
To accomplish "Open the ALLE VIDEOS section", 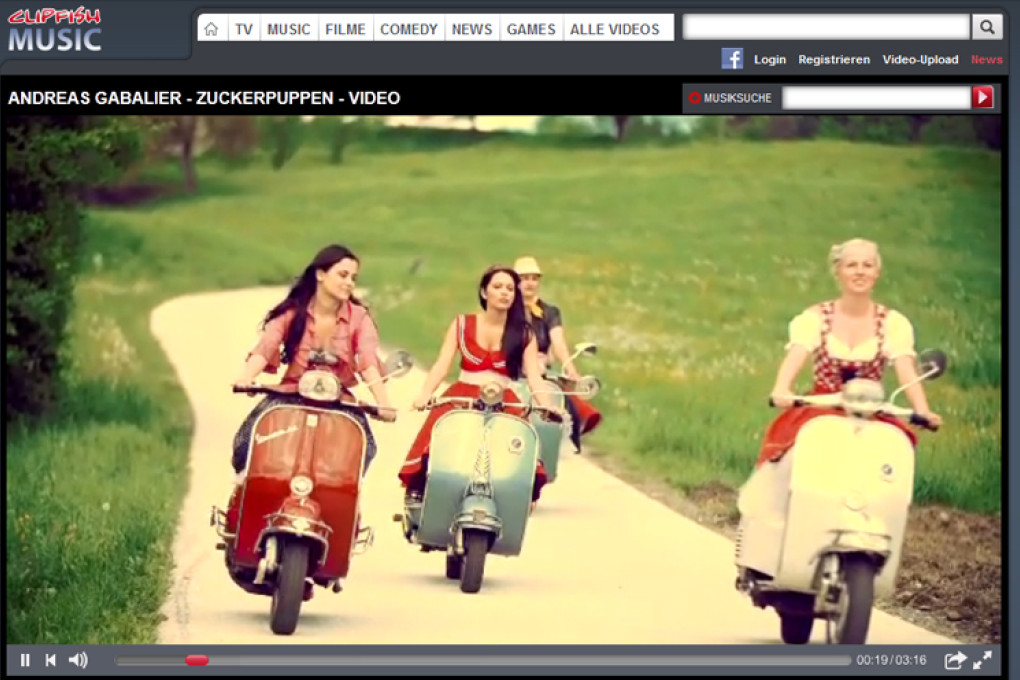I will pos(615,29).
